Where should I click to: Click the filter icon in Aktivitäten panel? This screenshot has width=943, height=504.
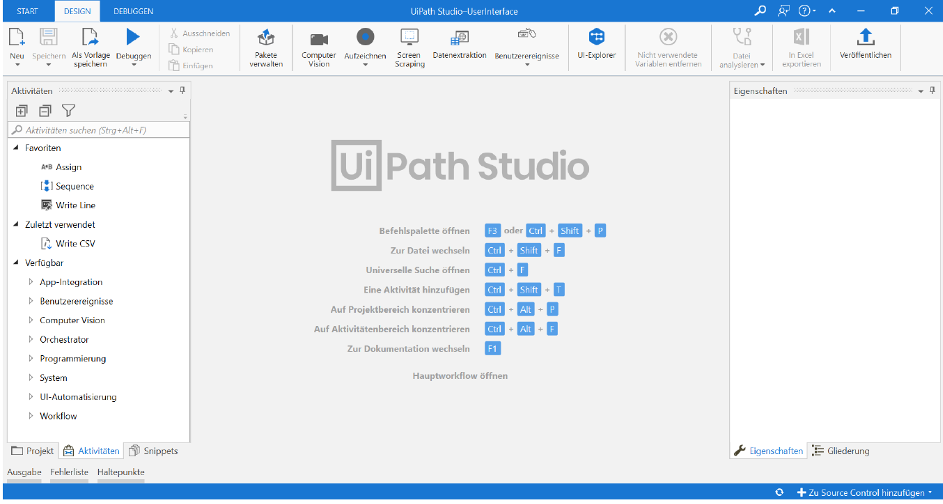pos(69,110)
